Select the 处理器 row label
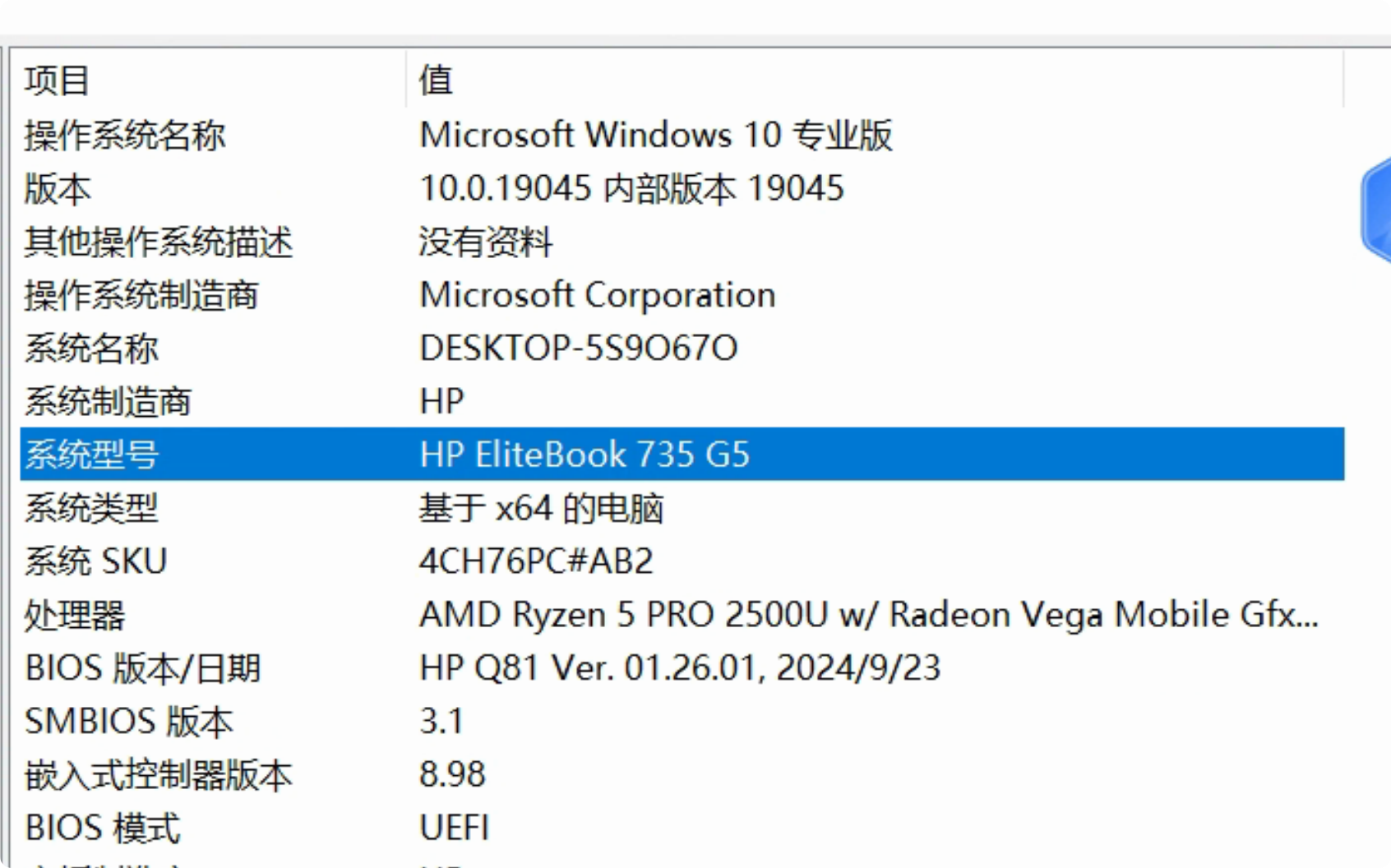The image size is (1391, 868). pyautogui.click(x=75, y=615)
